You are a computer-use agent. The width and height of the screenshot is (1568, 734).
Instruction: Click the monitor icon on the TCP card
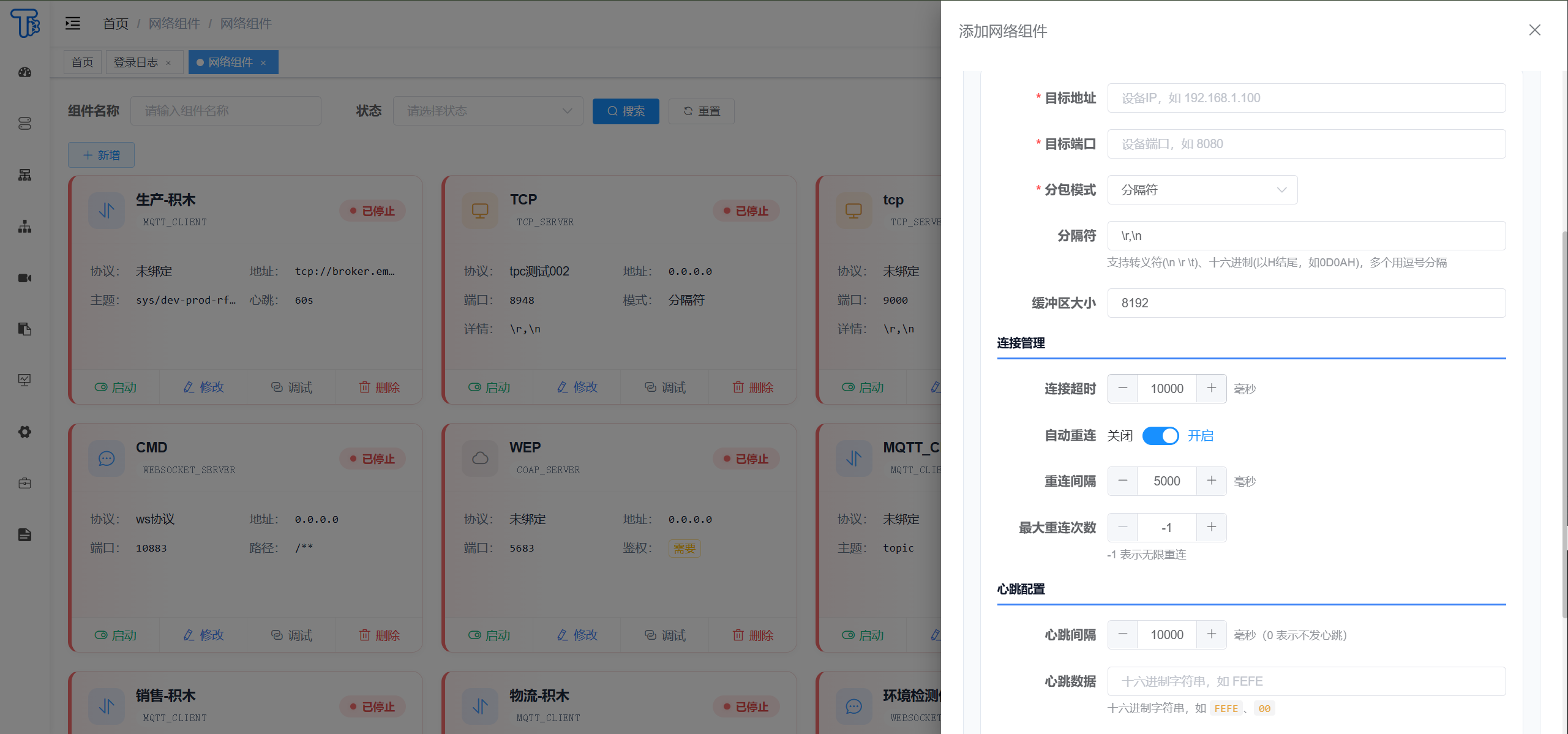pos(480,210)
